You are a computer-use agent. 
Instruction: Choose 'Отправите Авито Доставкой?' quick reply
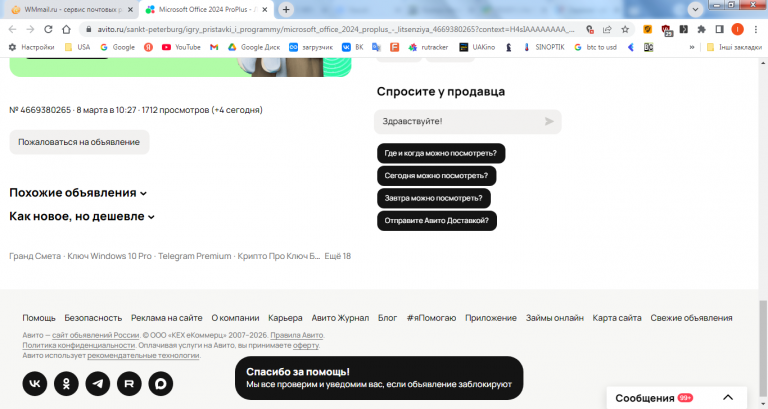(x=437, y=220)
